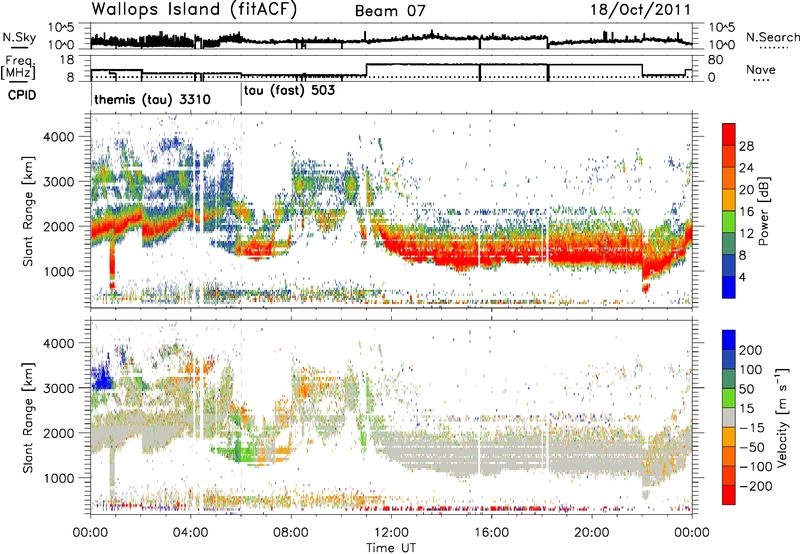Click the '12:00' time axis tick label
800x554 pixels.
[391, 533]
